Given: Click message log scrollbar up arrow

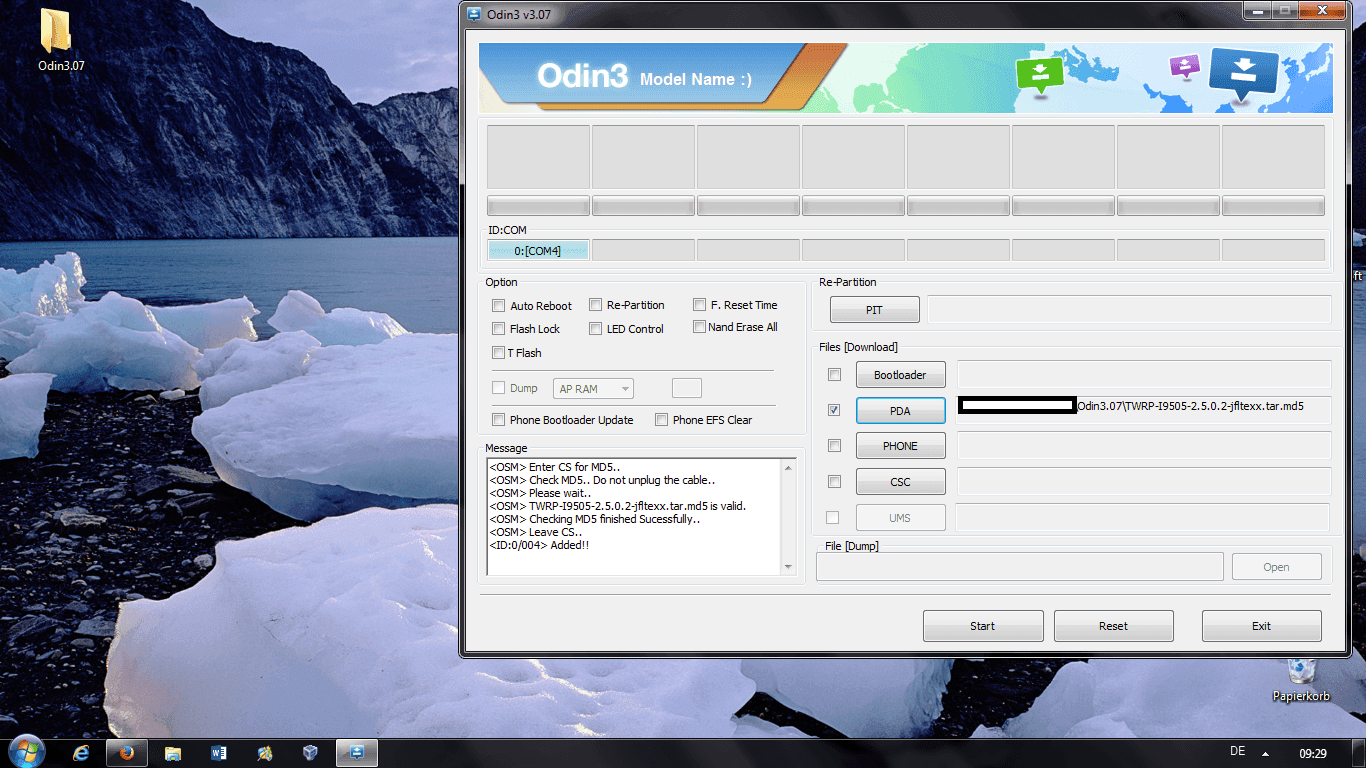Looking at the screenshot, I should pyautogui.click(x=789, y=467).
